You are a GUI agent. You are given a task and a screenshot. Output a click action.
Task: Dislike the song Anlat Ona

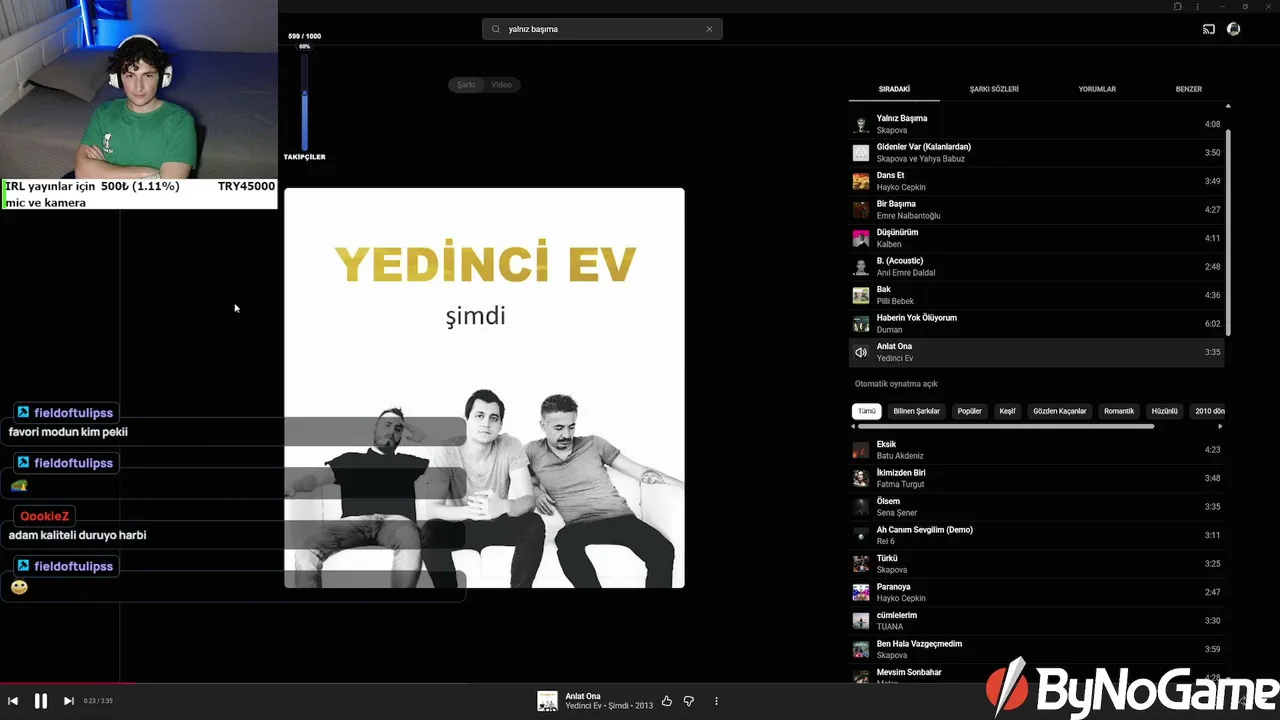689,701
